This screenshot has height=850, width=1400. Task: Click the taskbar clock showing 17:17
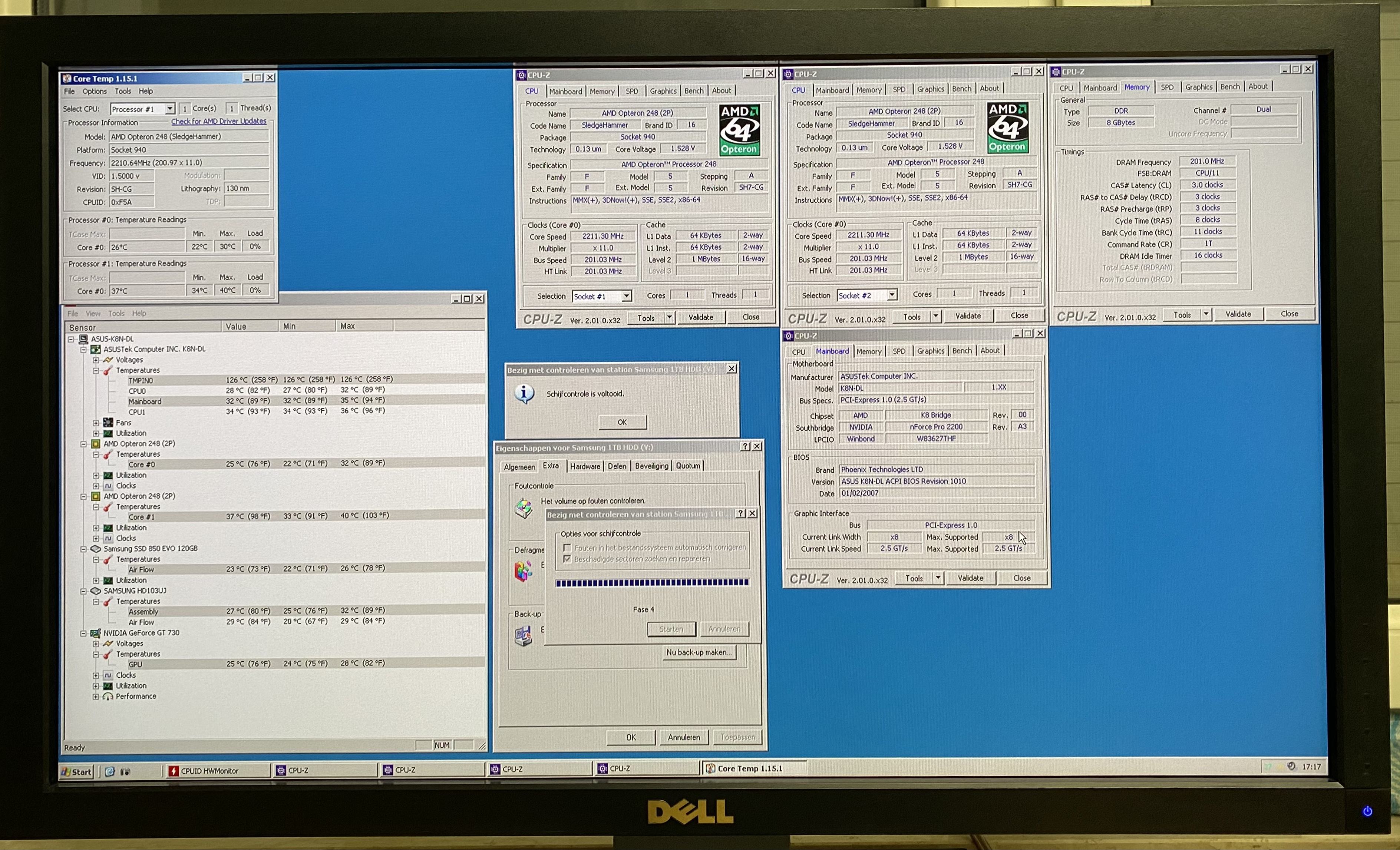[1311, 767]
